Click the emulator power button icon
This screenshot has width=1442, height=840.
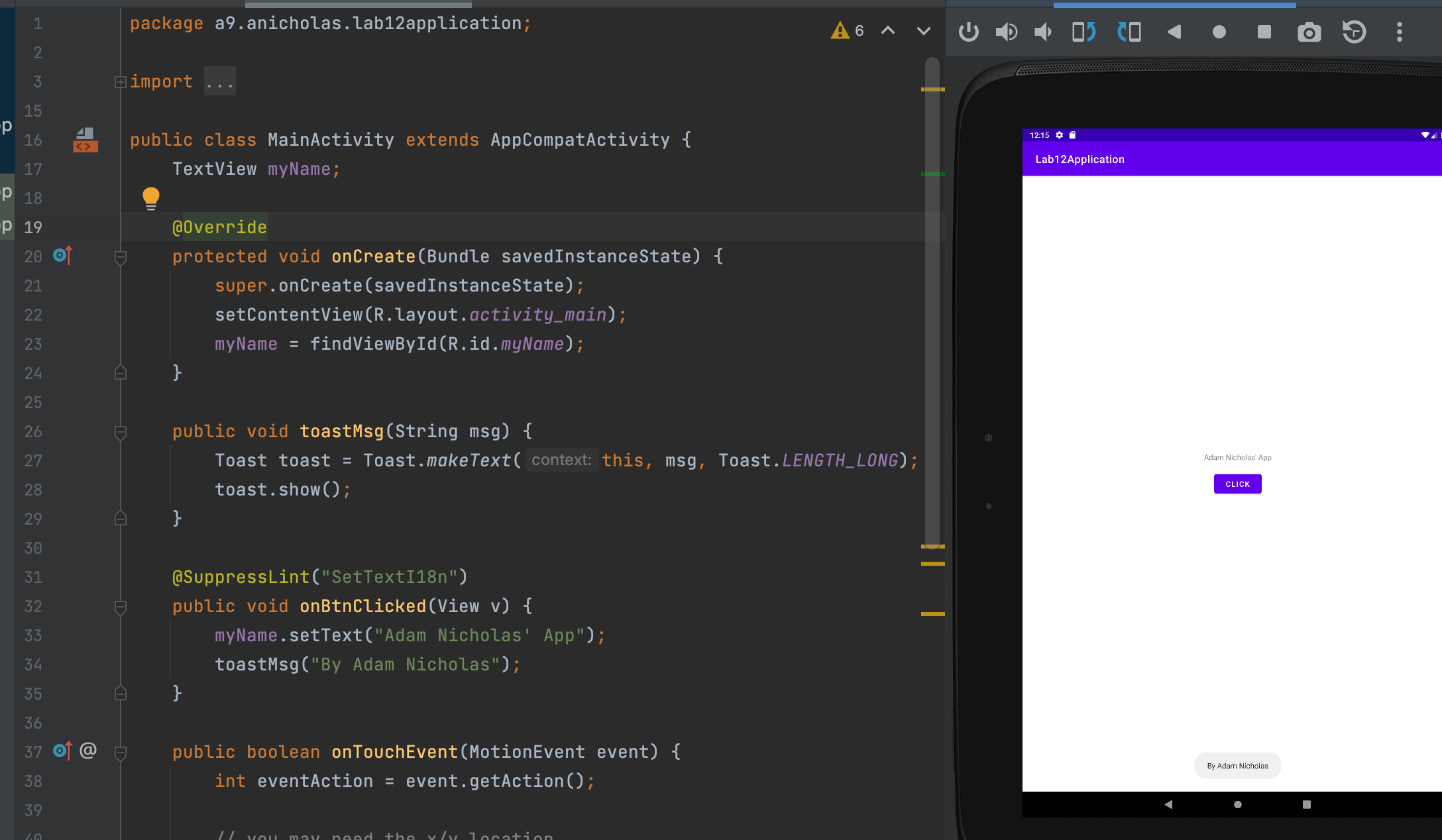968,32
